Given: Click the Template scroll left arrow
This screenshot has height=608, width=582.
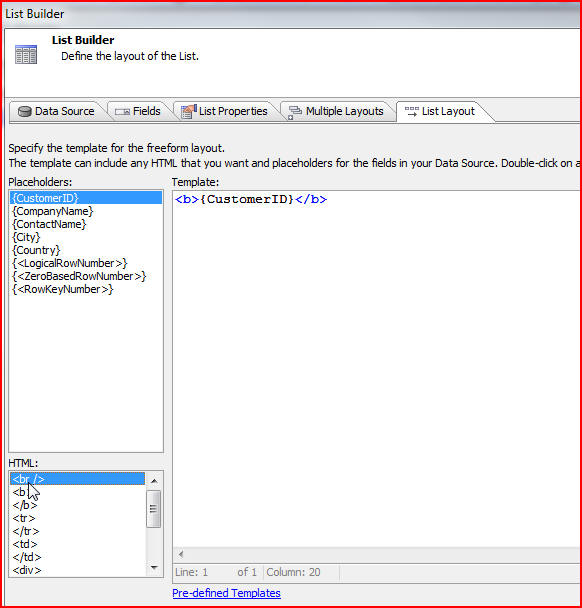Looking at the screenshot, I should click(181, 554).
